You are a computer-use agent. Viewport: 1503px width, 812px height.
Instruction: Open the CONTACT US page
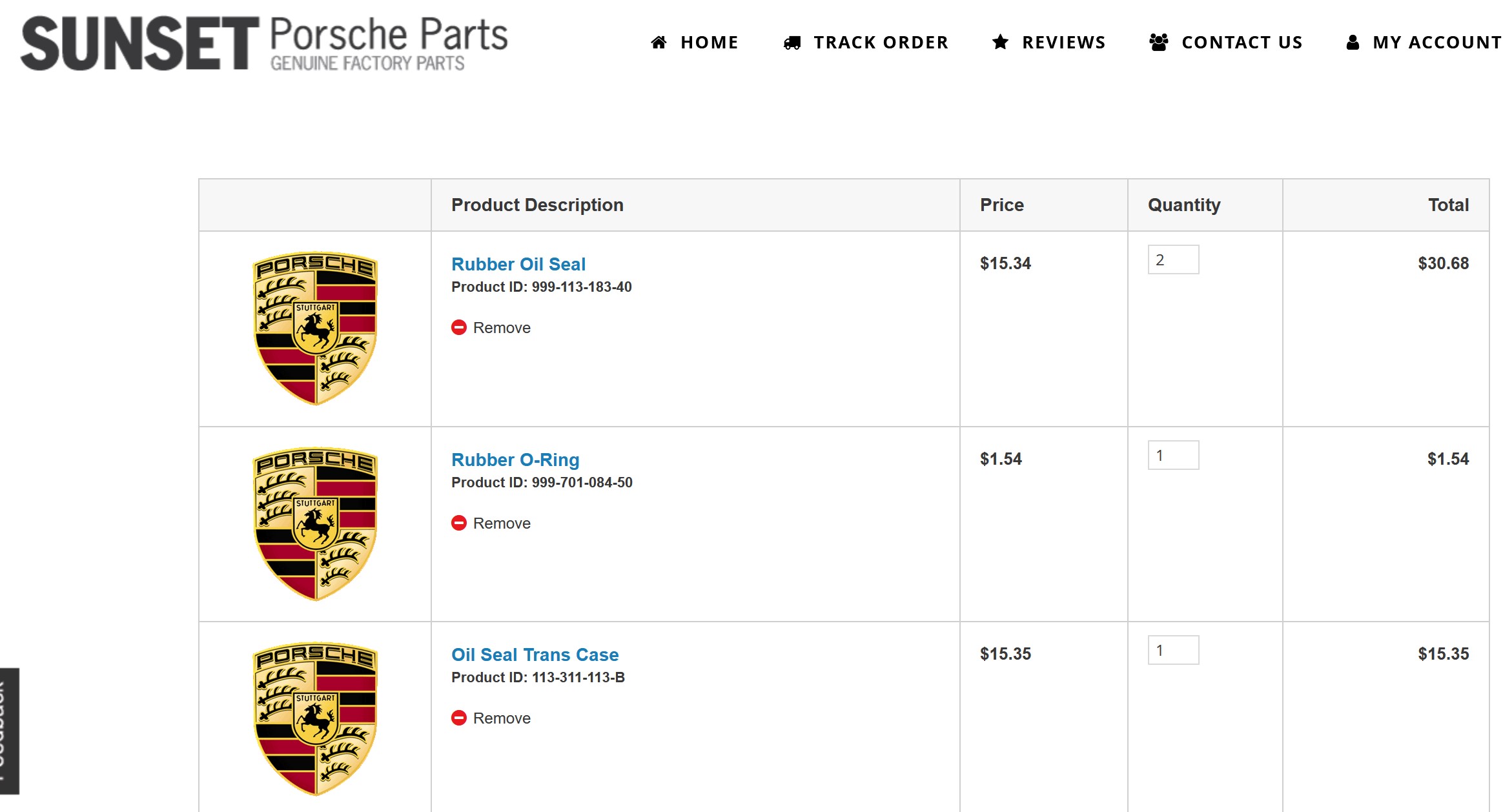pyautogui.click(x=1242, y=43)
